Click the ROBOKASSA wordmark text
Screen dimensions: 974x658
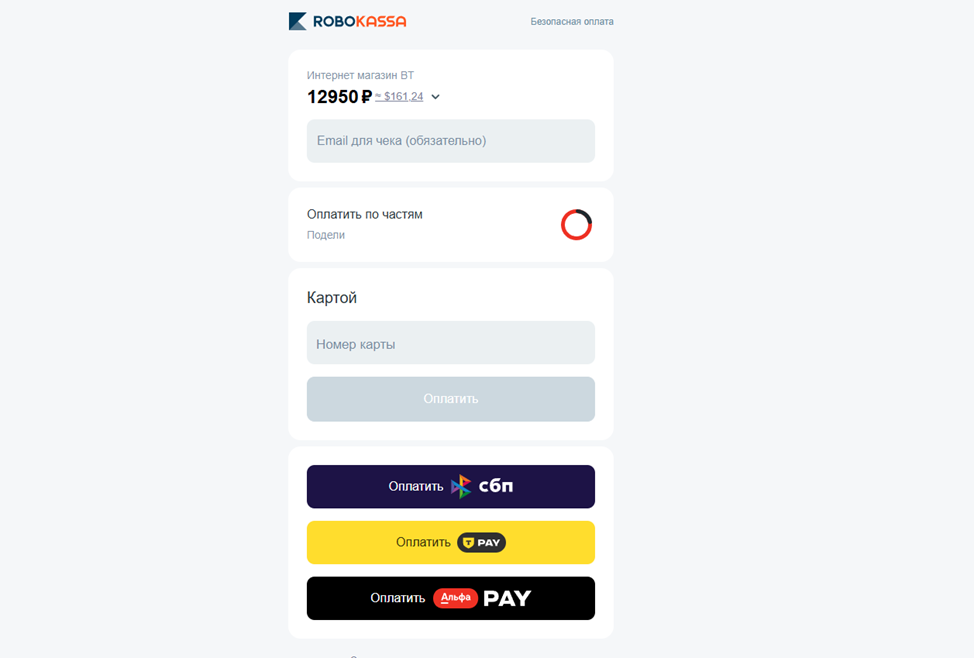[x=360, y=22]
